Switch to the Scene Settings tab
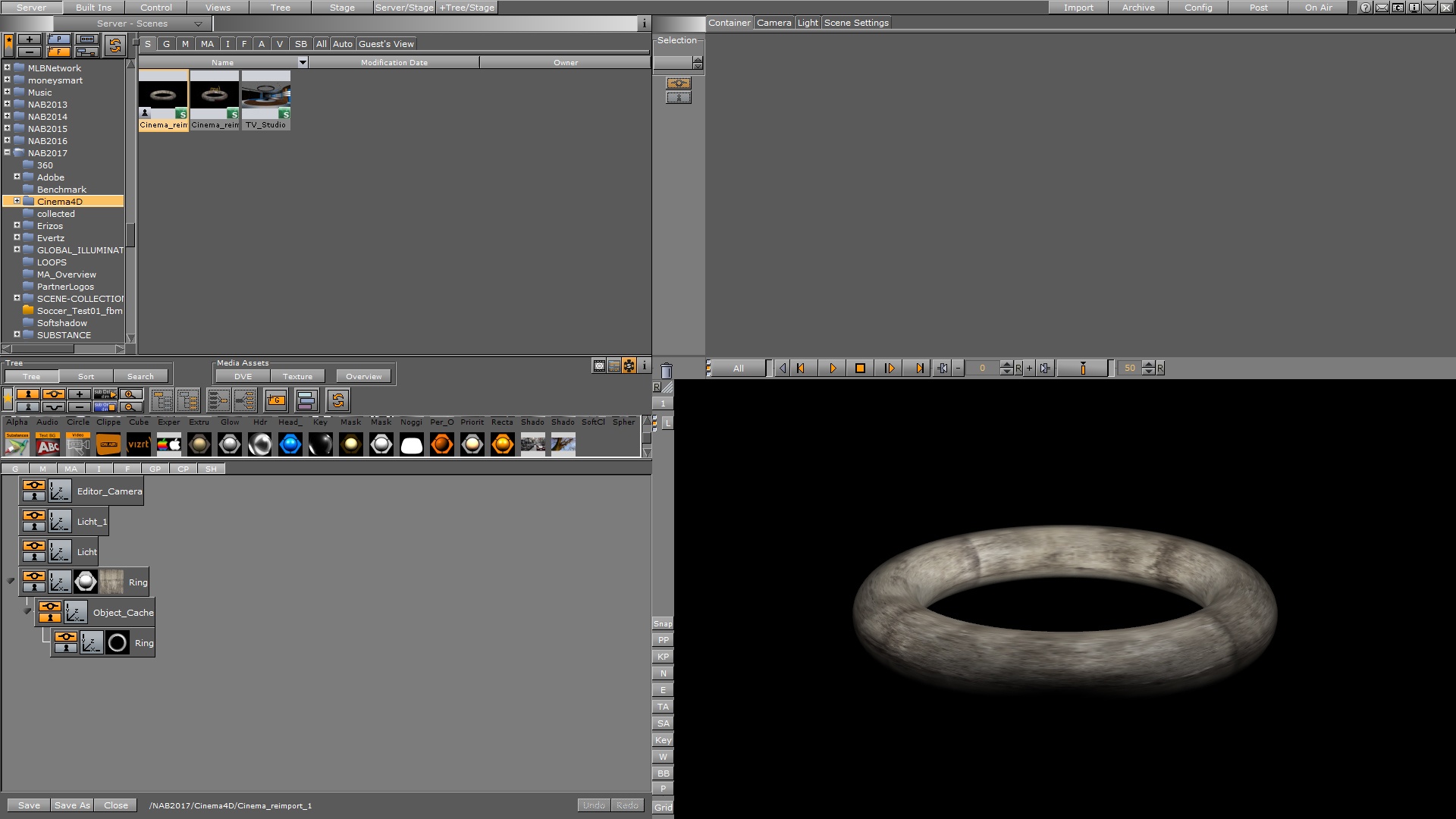Viewport: 1456px width, 819px height. coord(856,23)
